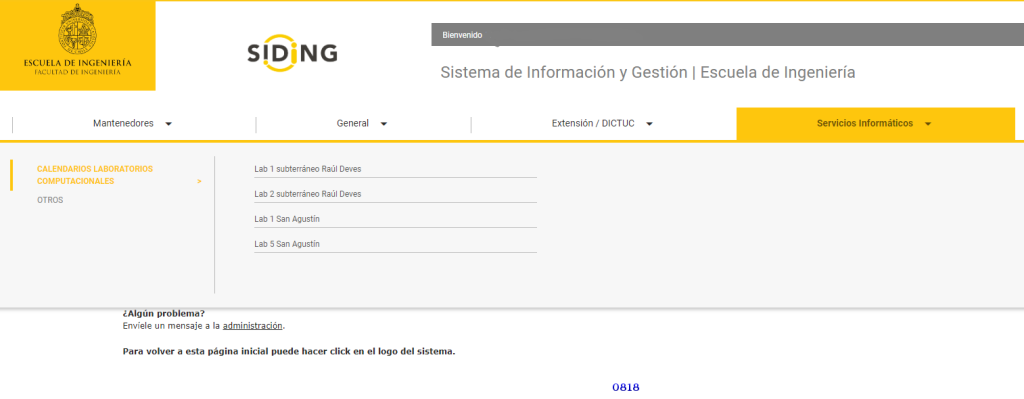
Task: Open the General menu
Action: pos(353,123)
